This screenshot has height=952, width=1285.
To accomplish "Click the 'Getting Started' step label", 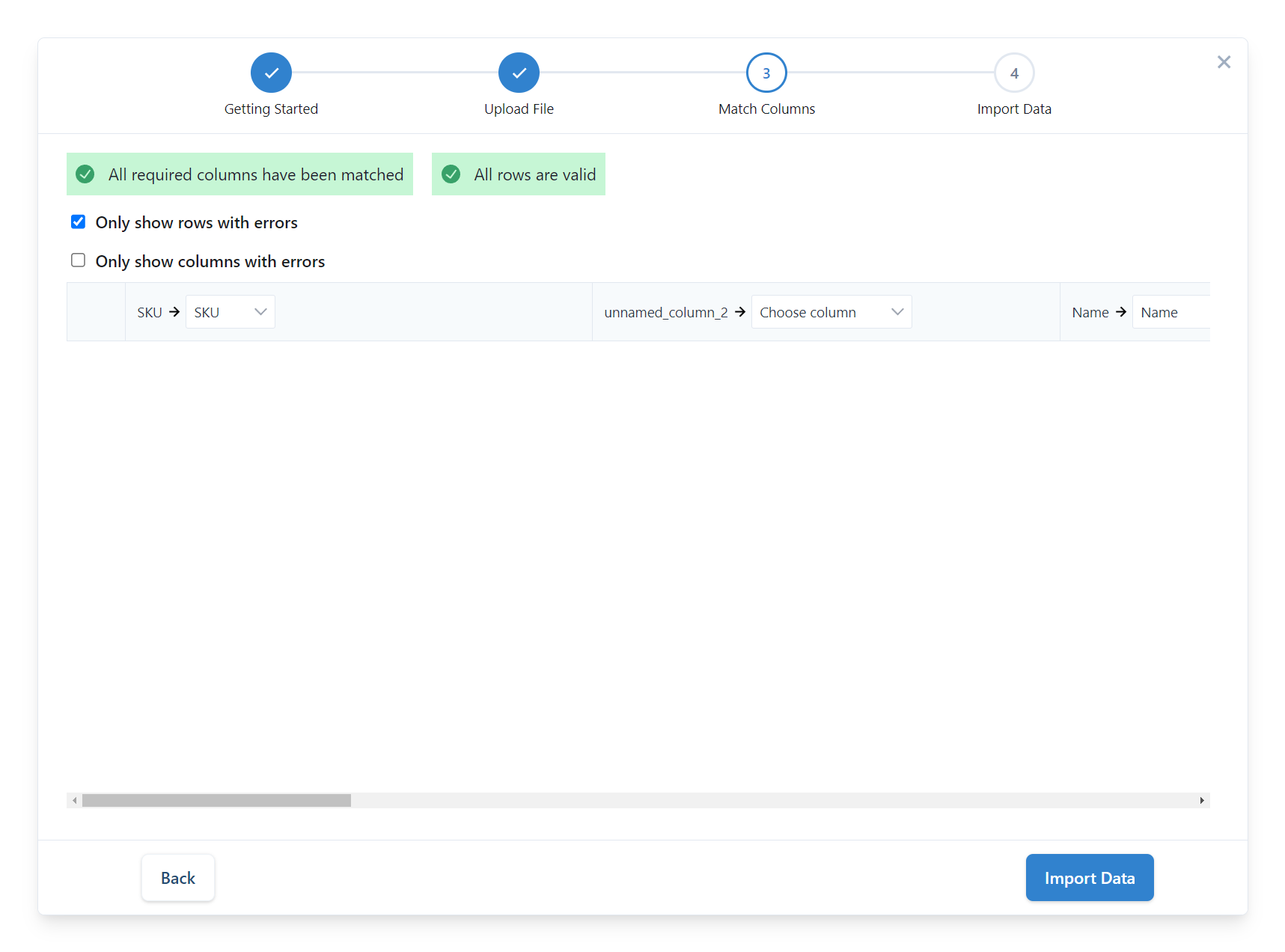I will (271, 109).
